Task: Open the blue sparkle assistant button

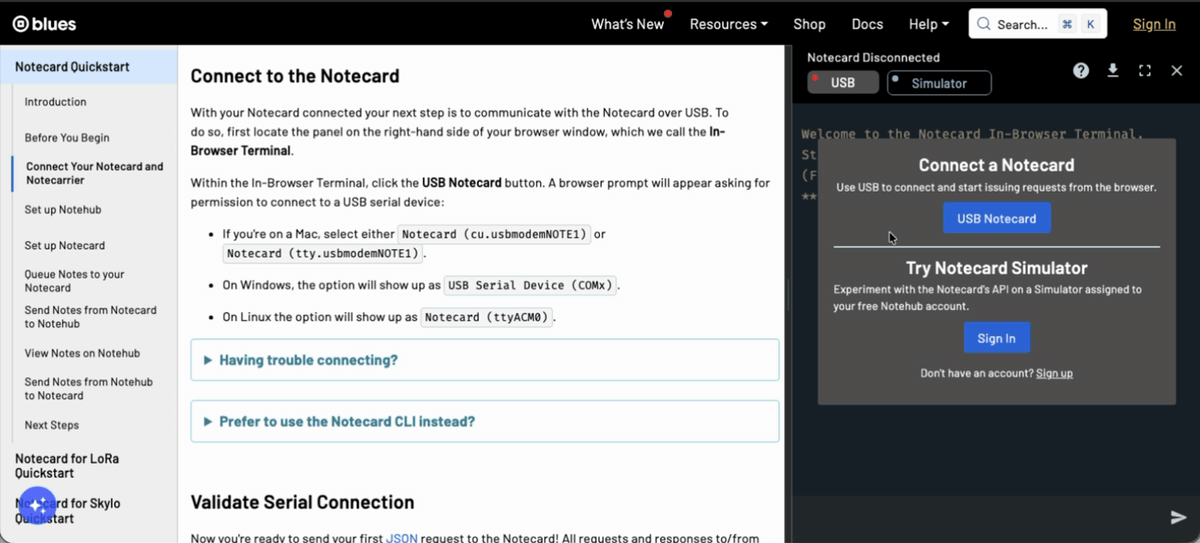Action: [37, 506]
